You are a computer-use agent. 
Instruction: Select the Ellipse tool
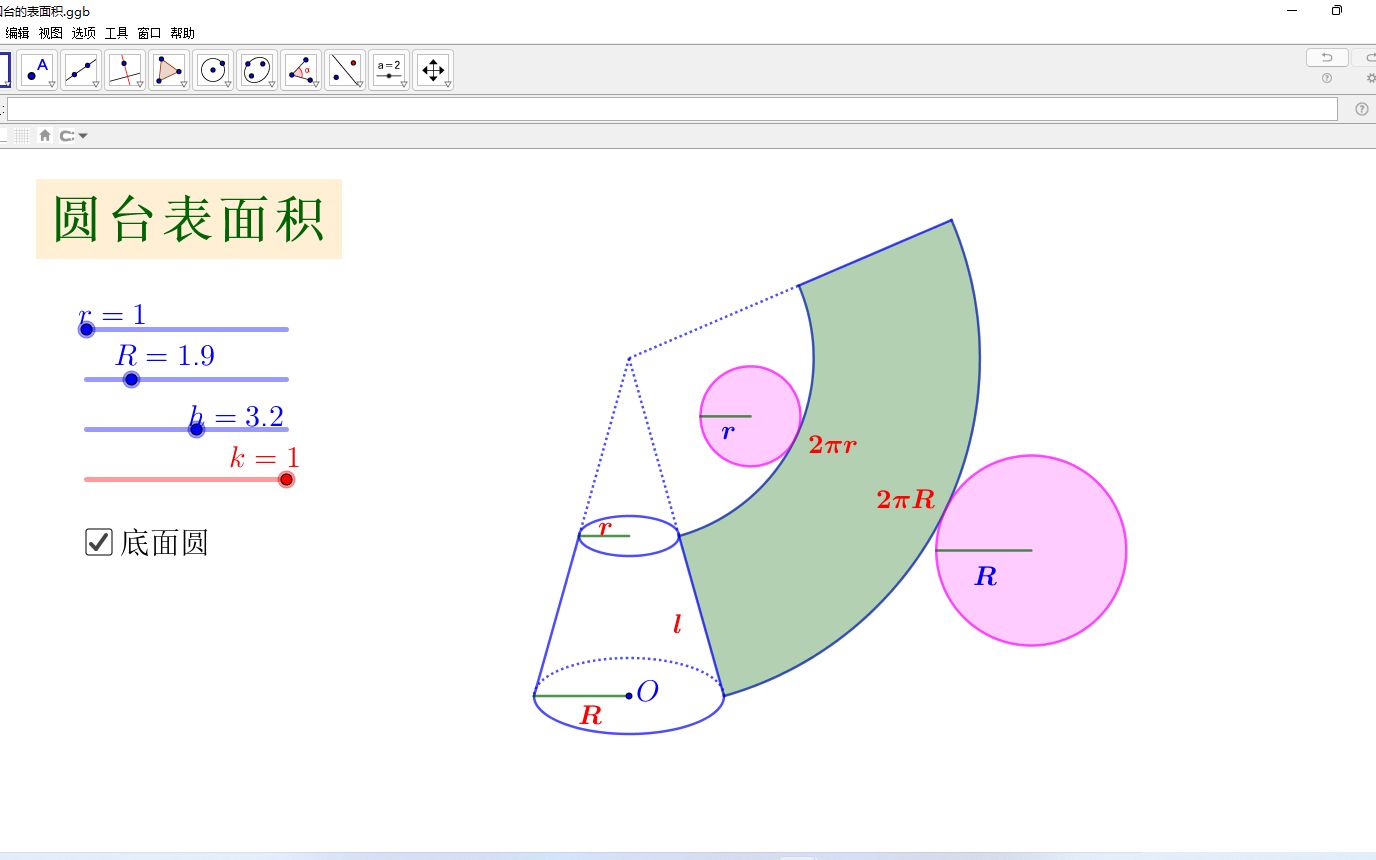pos(257,70)
